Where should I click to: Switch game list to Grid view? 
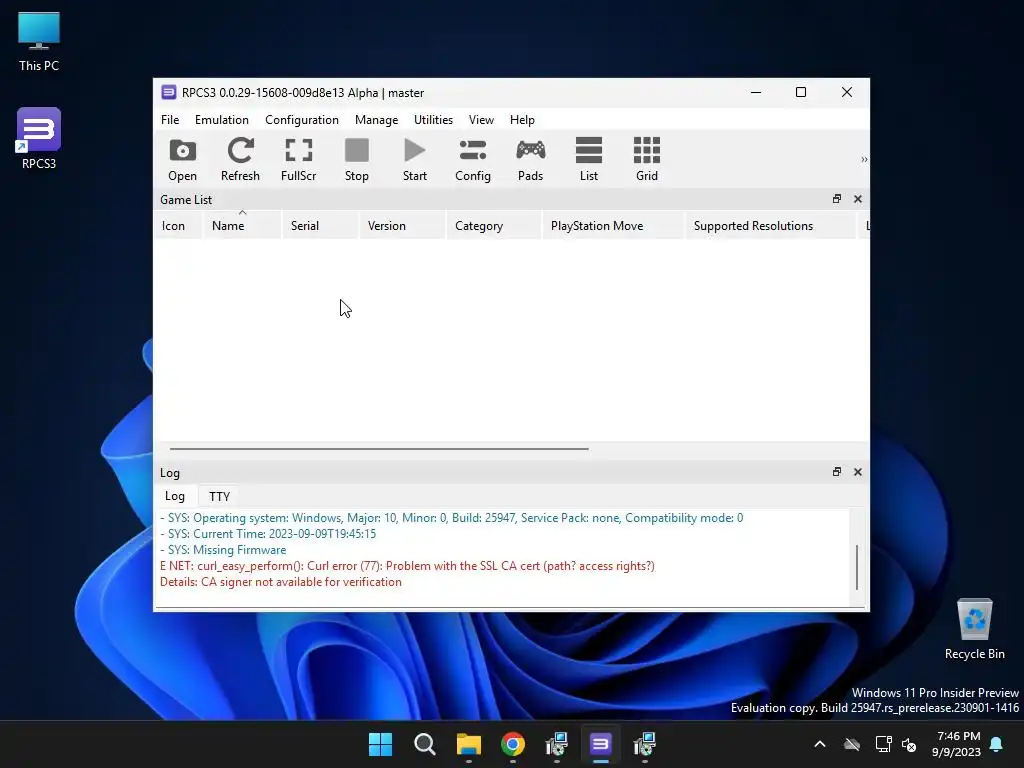coord(647,160)
